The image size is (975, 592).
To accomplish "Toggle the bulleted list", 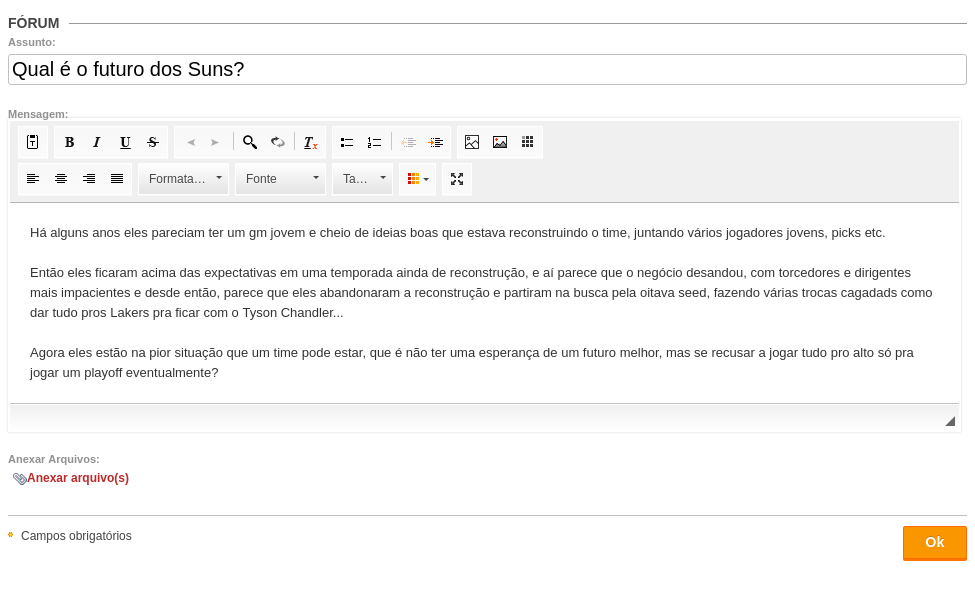I will point(347,142).
